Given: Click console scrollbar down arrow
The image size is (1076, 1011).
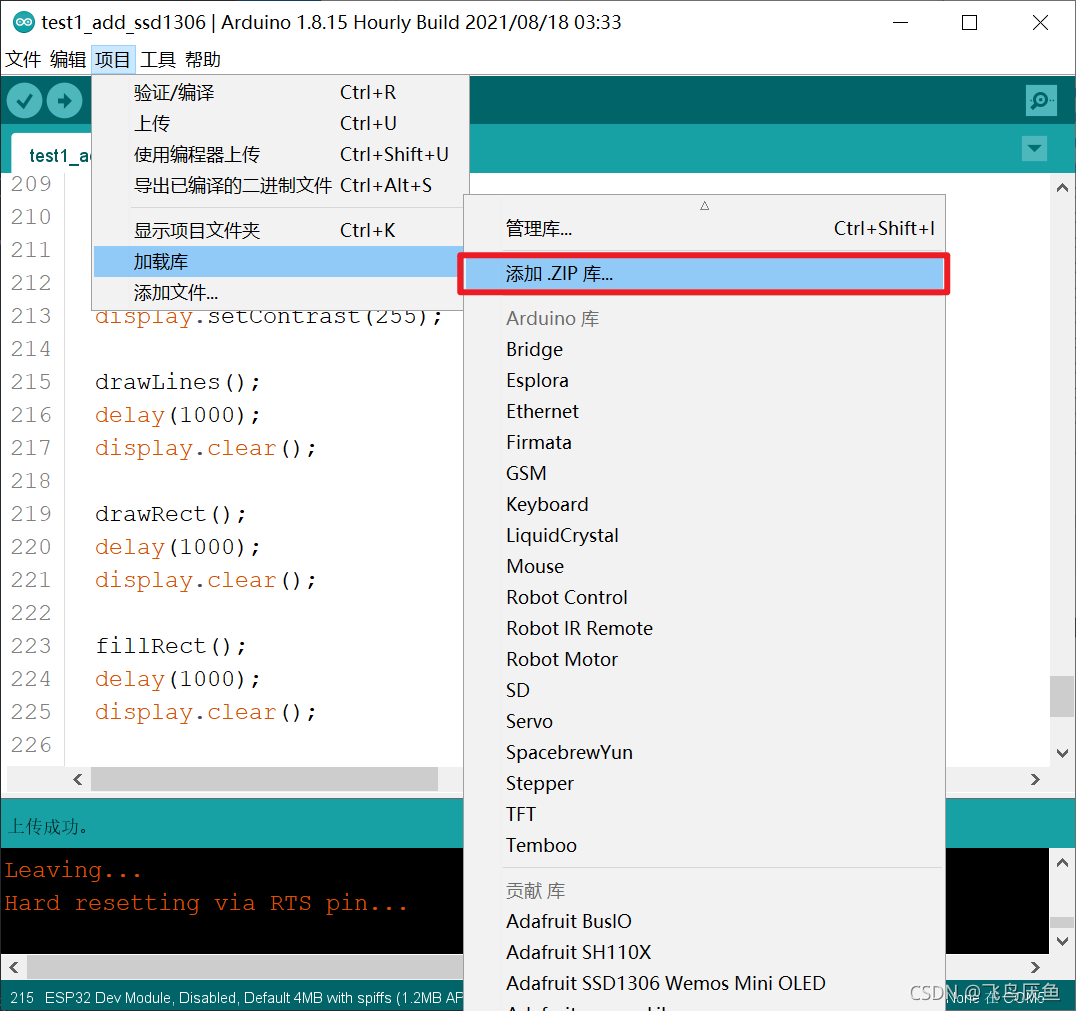Looking at the screenshot, I should [x=1062, y=941].
